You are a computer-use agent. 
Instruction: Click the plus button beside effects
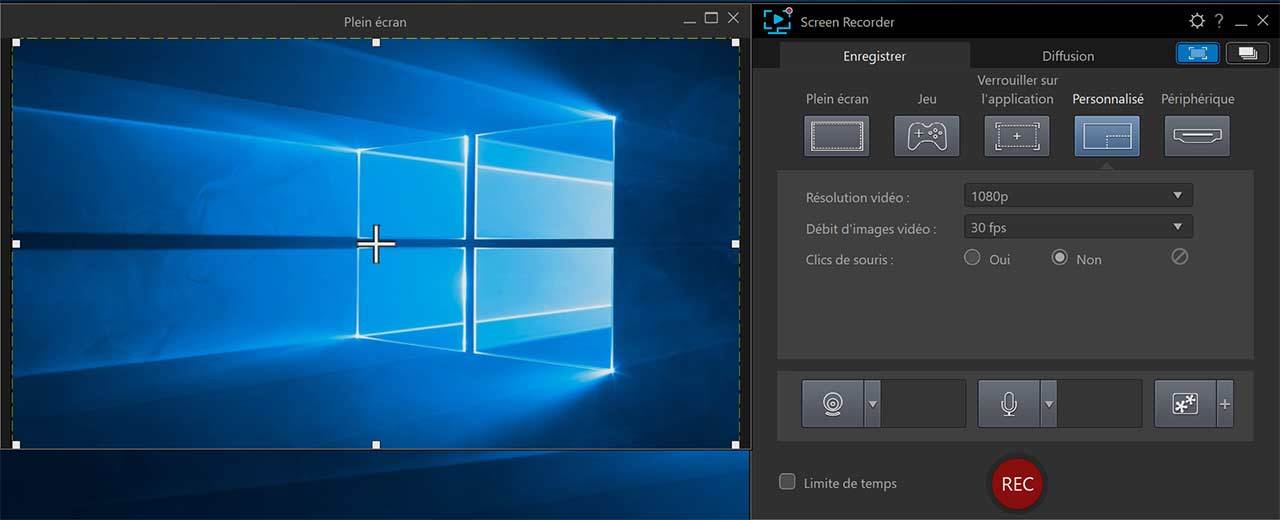pos(1224,403)
